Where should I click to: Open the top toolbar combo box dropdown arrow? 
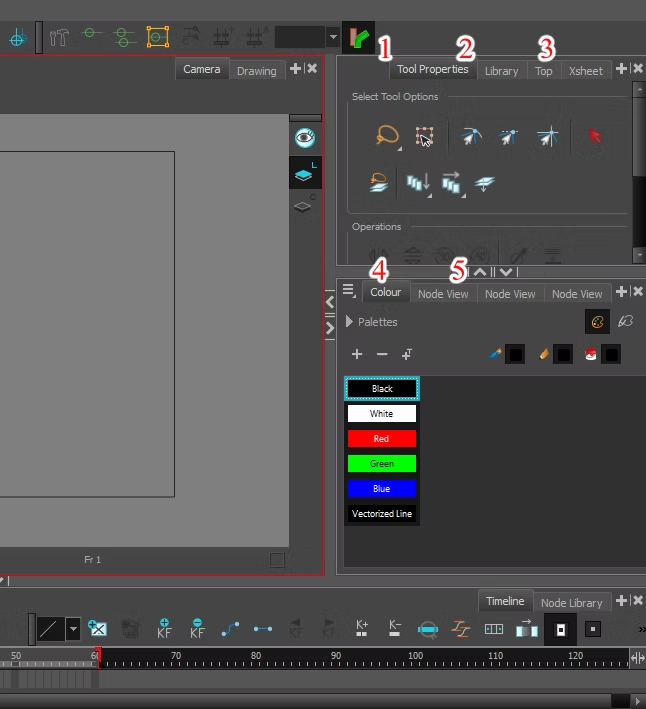point(333,37)
